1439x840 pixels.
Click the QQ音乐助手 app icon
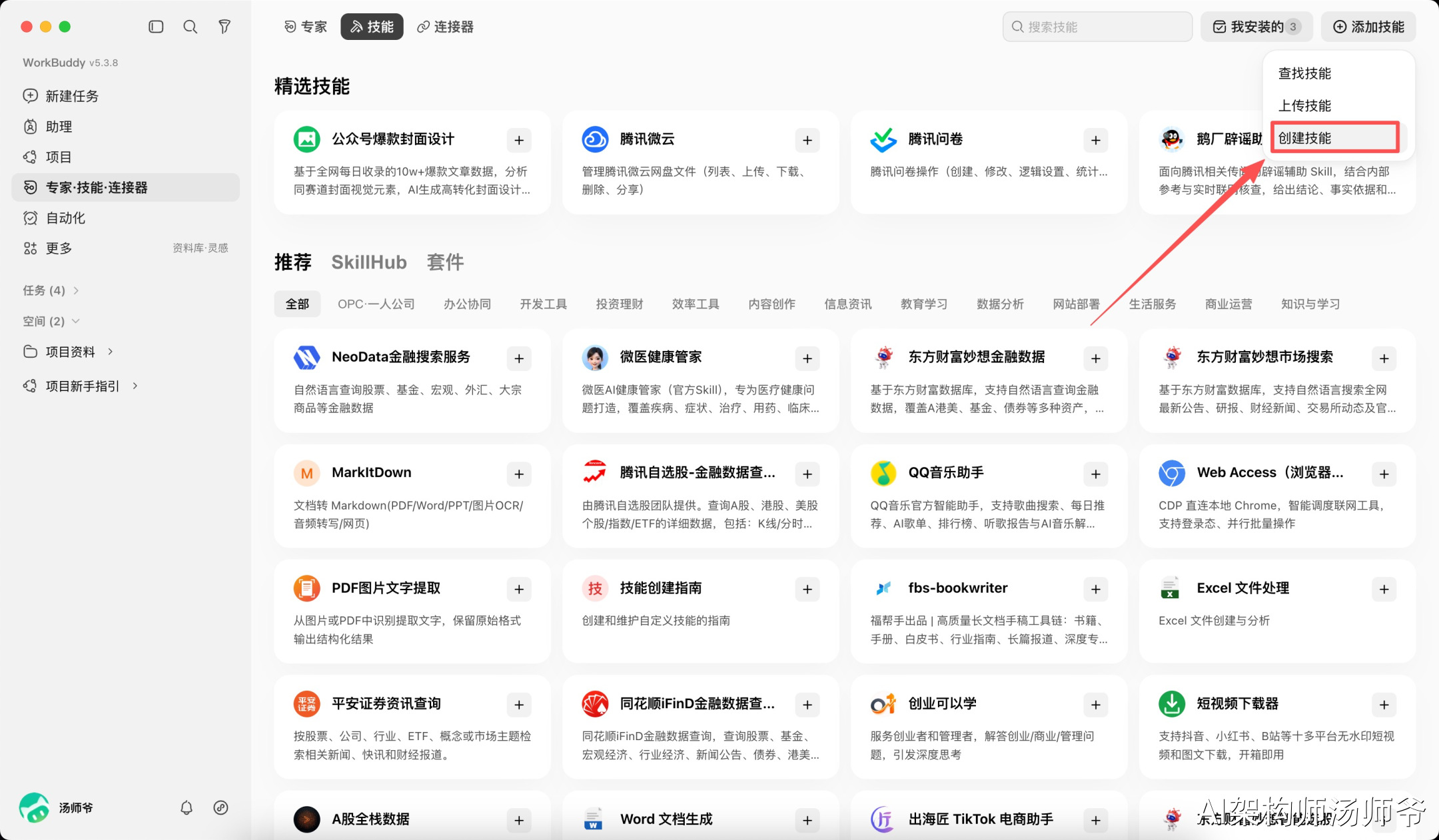click(x=883, y=473)
